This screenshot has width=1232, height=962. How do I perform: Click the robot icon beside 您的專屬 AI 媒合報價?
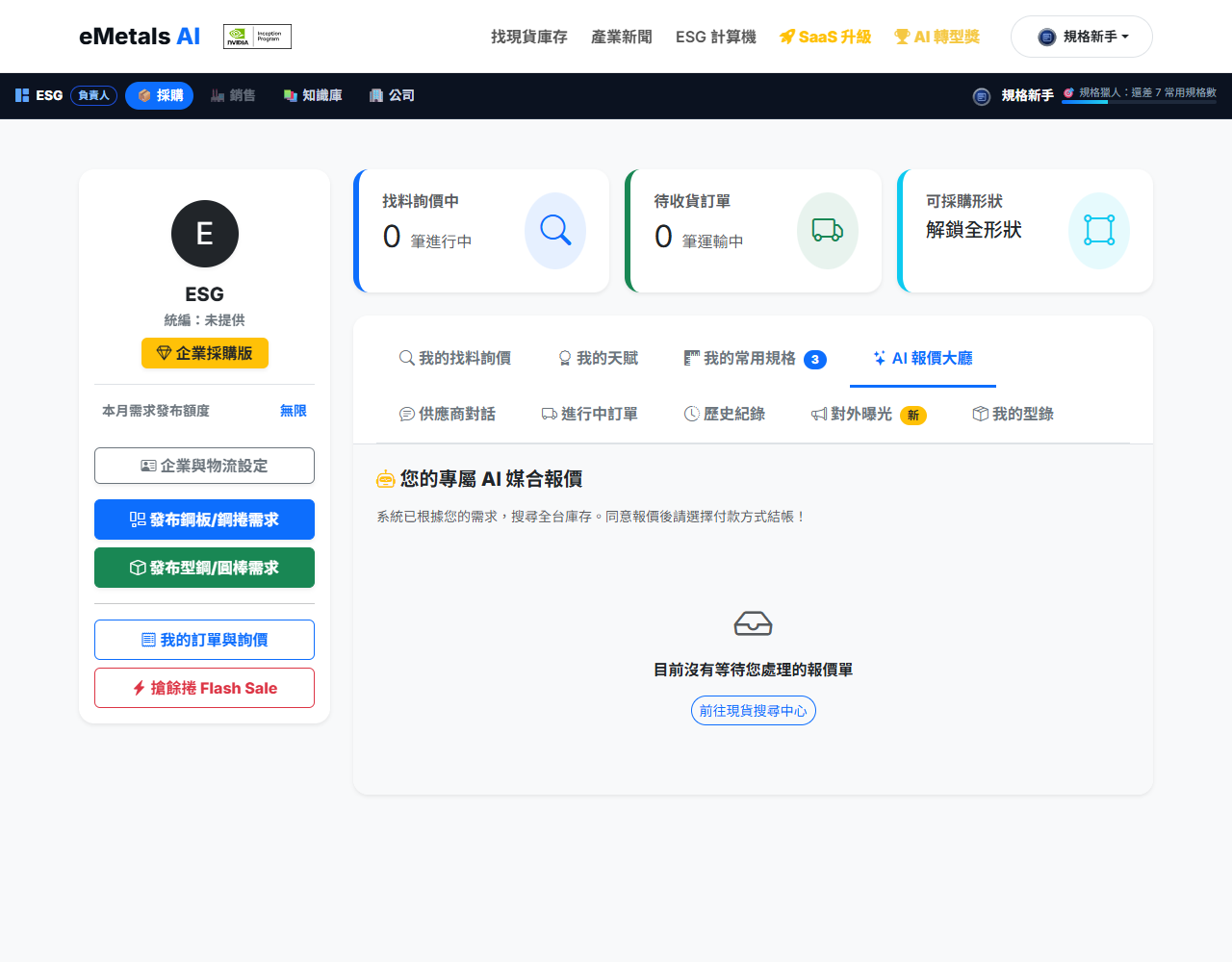click(386, 479)
